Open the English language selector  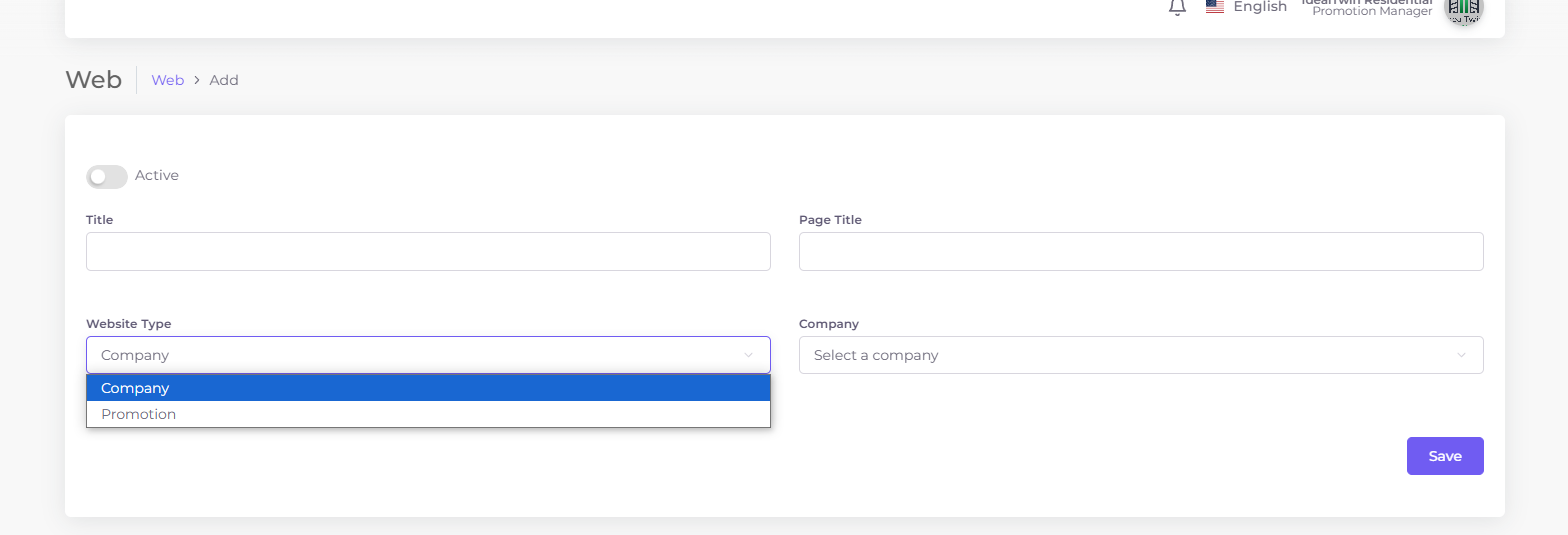[x=1260, y=7]
